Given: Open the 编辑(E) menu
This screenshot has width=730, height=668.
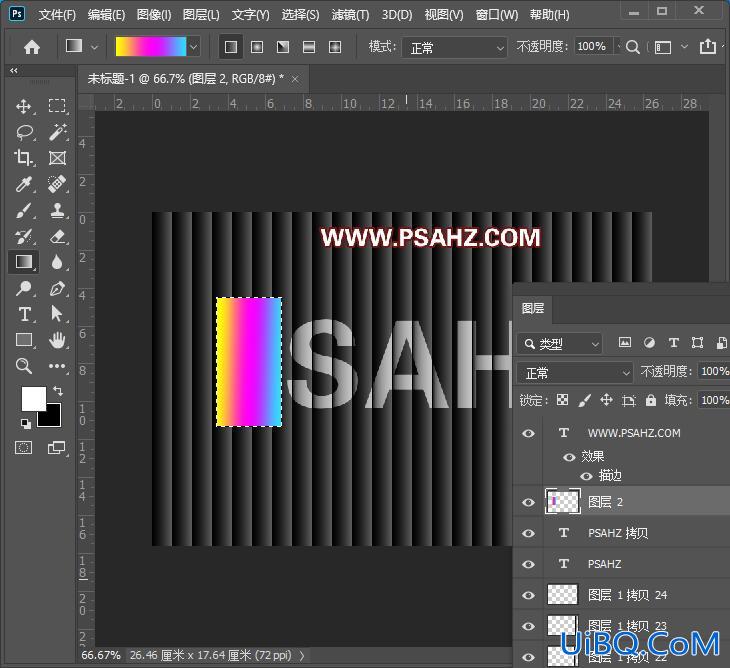Looking at the screenshot, I should pyautogui.click(x=107, y=15).
